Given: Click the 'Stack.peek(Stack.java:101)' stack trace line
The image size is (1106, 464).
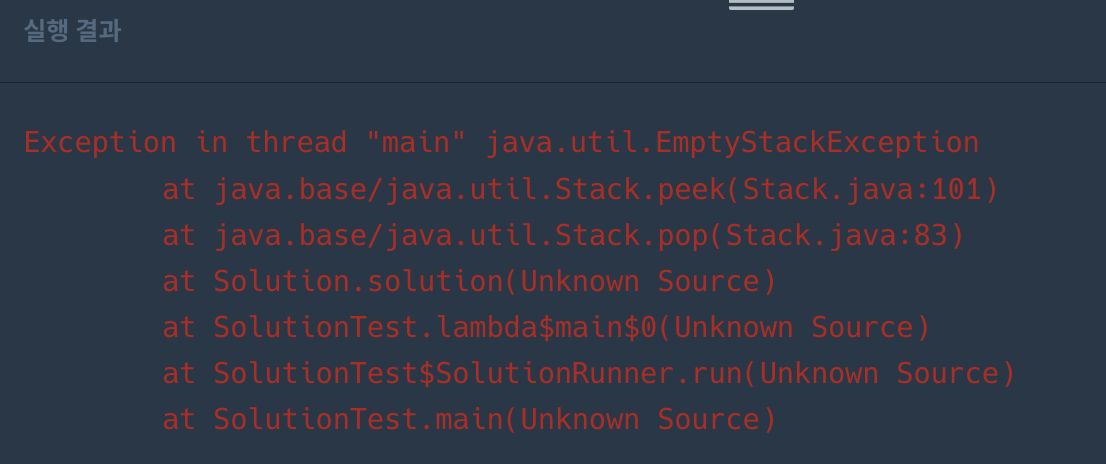Looking at the screenshot, I should point(581,189).
